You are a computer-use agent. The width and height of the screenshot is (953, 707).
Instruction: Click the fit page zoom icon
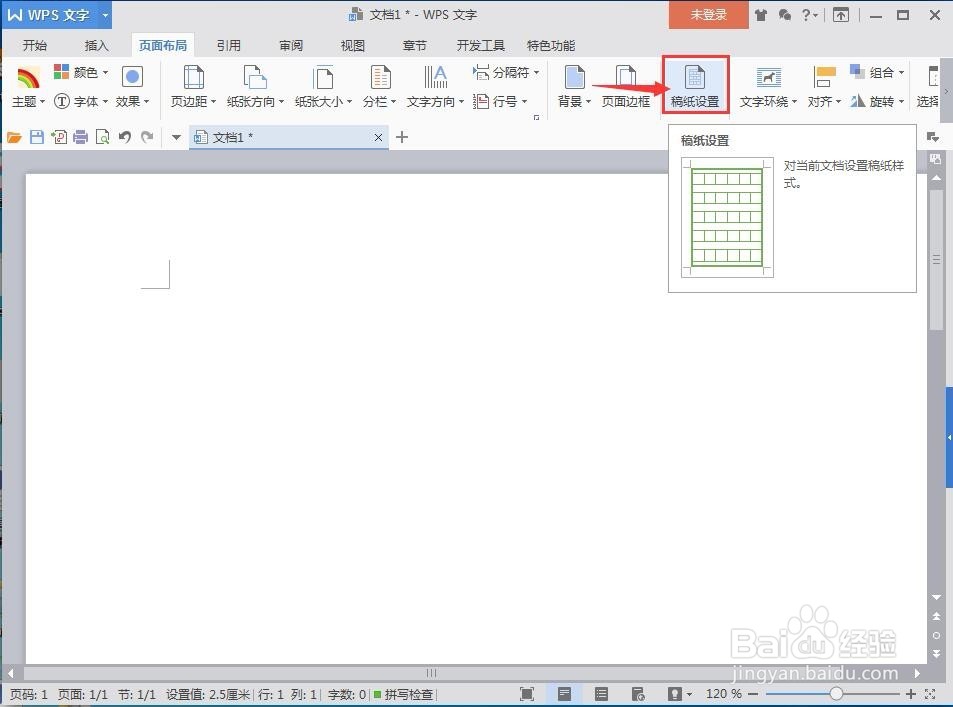(930, 694)
